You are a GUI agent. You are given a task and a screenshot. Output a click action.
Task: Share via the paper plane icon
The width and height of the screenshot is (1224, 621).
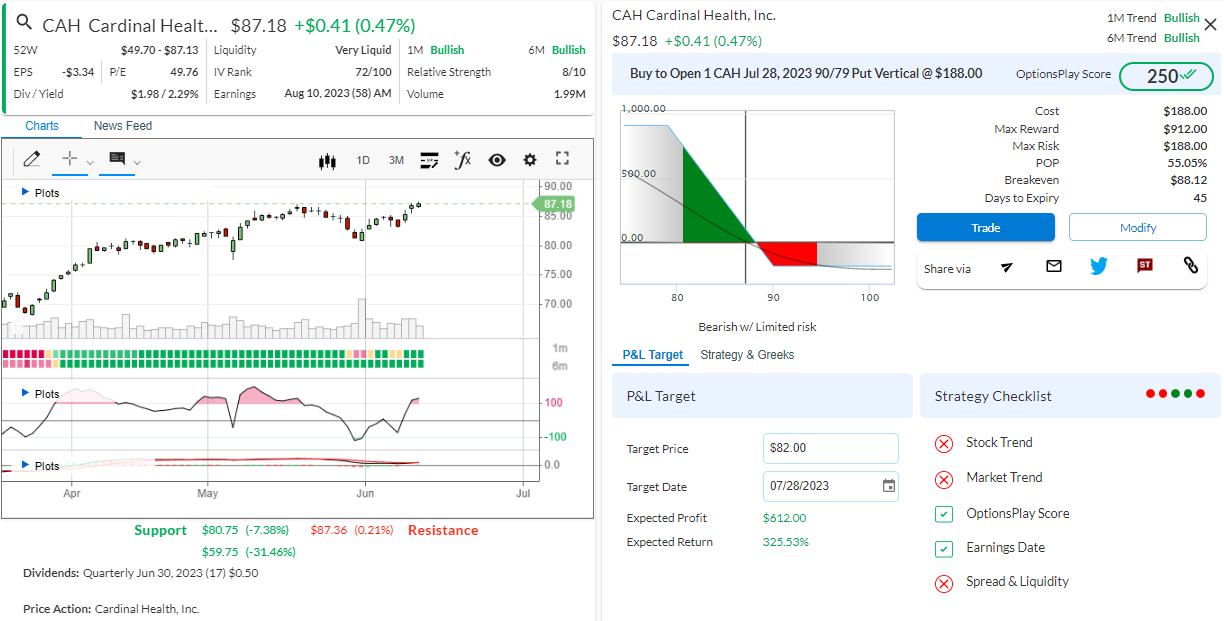pos(1007,266)
